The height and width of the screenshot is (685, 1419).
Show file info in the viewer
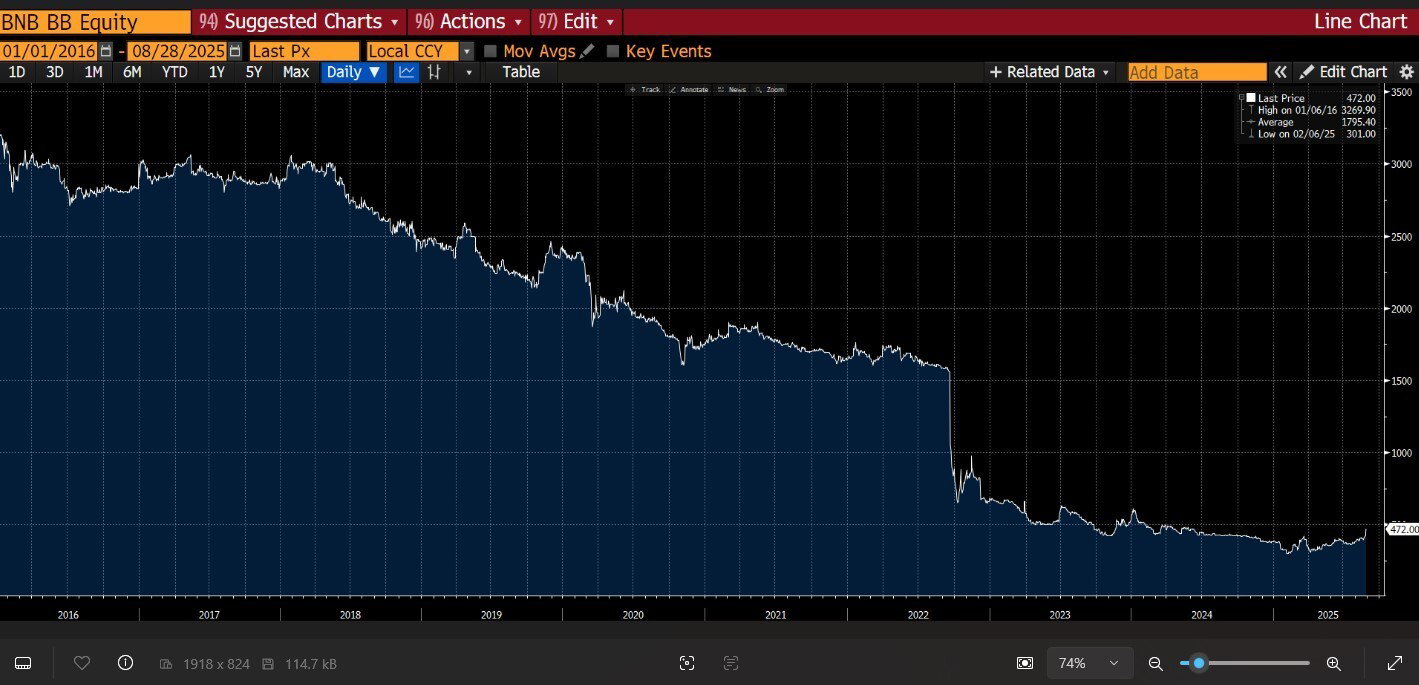click(x=125, y=663)
